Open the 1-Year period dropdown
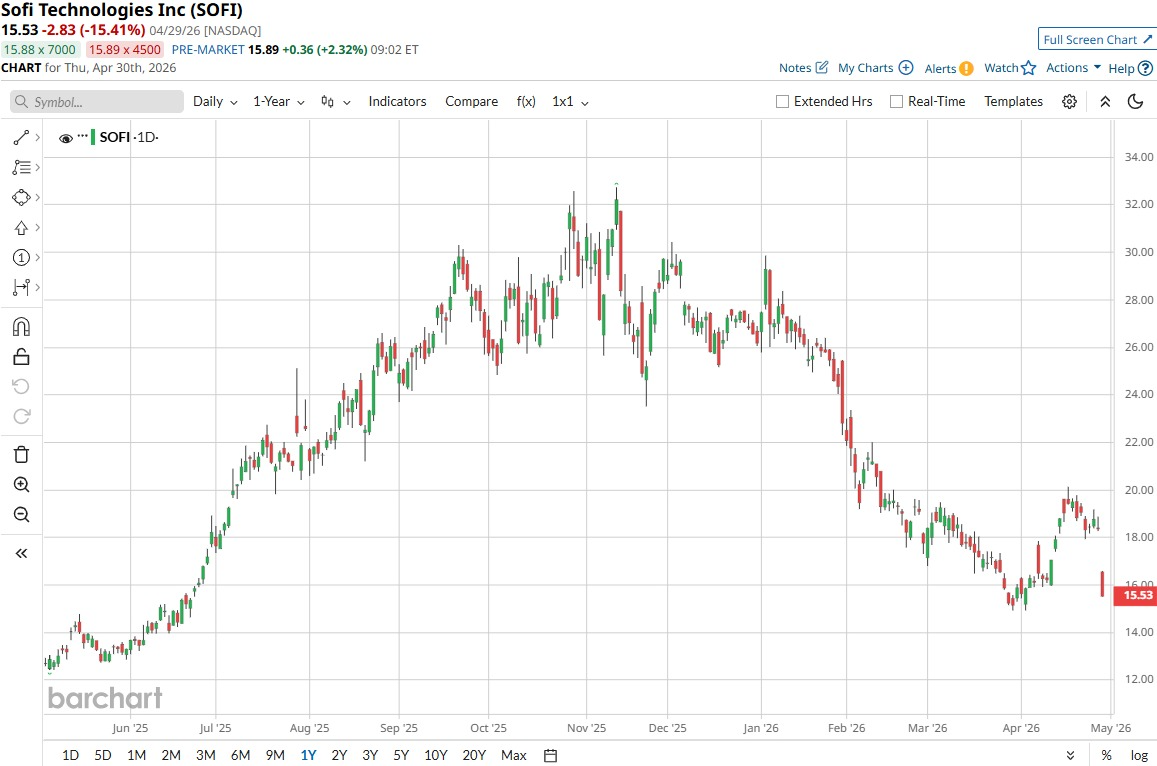Screen dimensions: 1157x766 point(278,102)
